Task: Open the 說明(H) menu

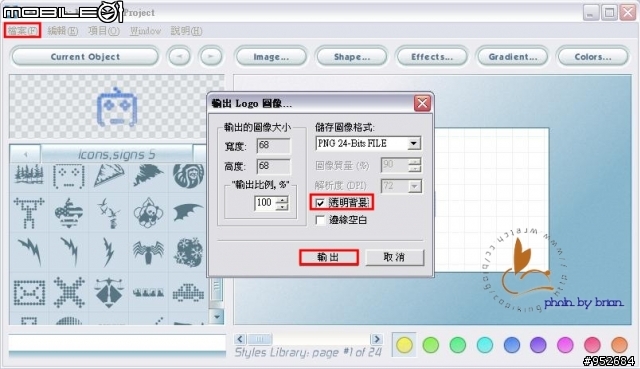Action: [186, 31]
